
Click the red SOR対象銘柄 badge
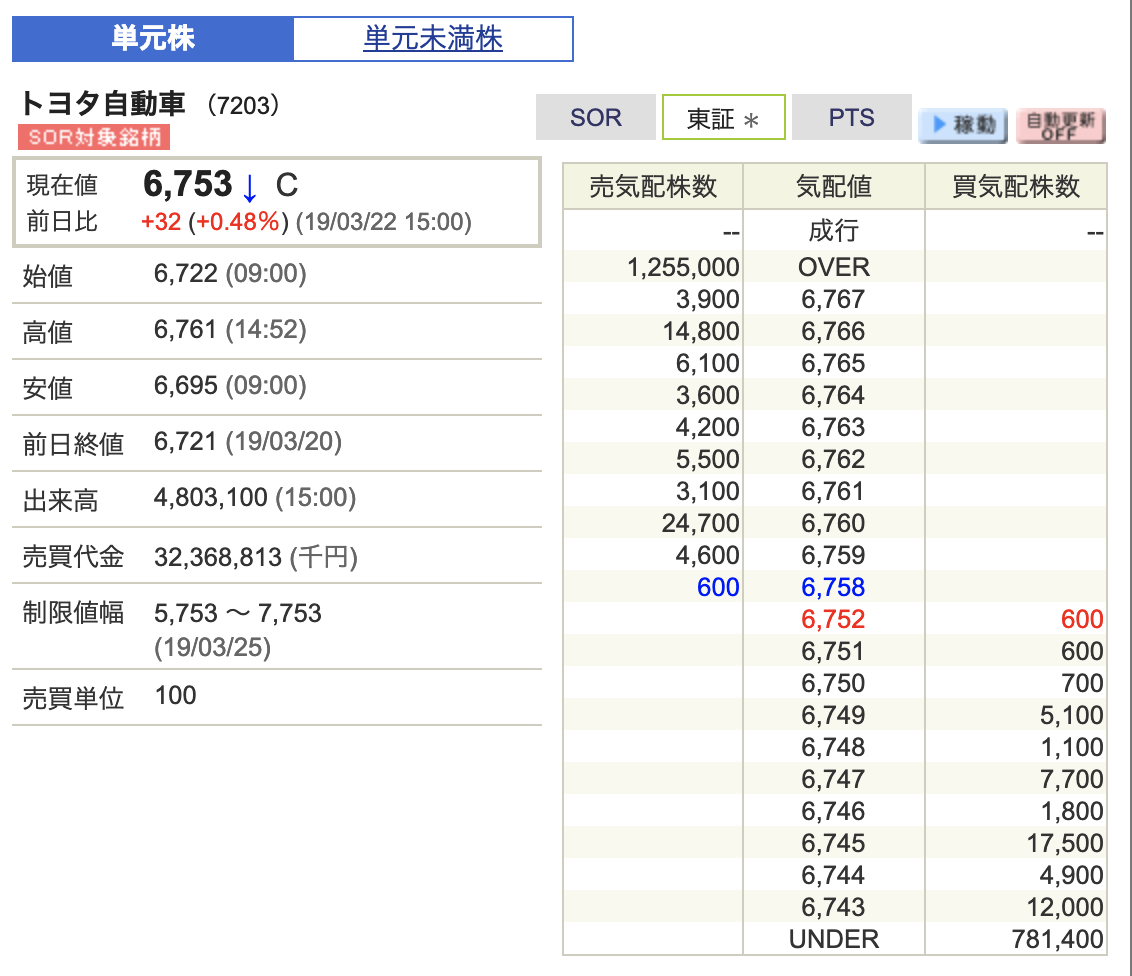click(x=95, y=136)
